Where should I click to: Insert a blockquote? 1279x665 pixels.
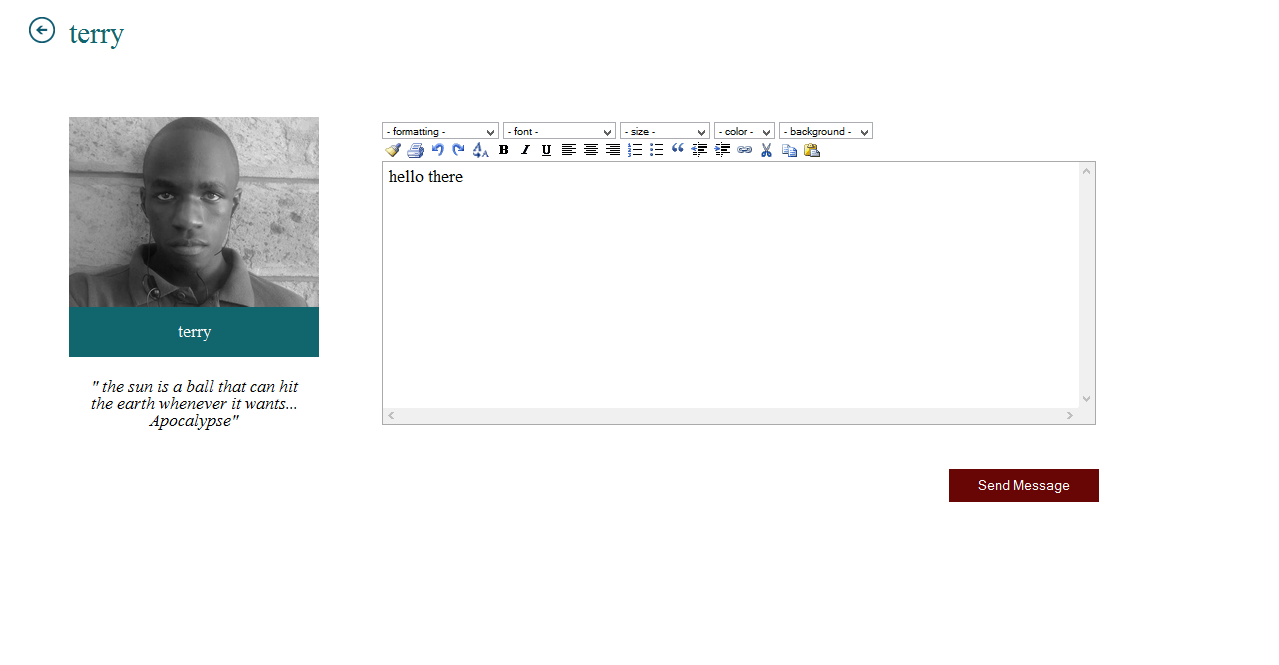[678, 149]
